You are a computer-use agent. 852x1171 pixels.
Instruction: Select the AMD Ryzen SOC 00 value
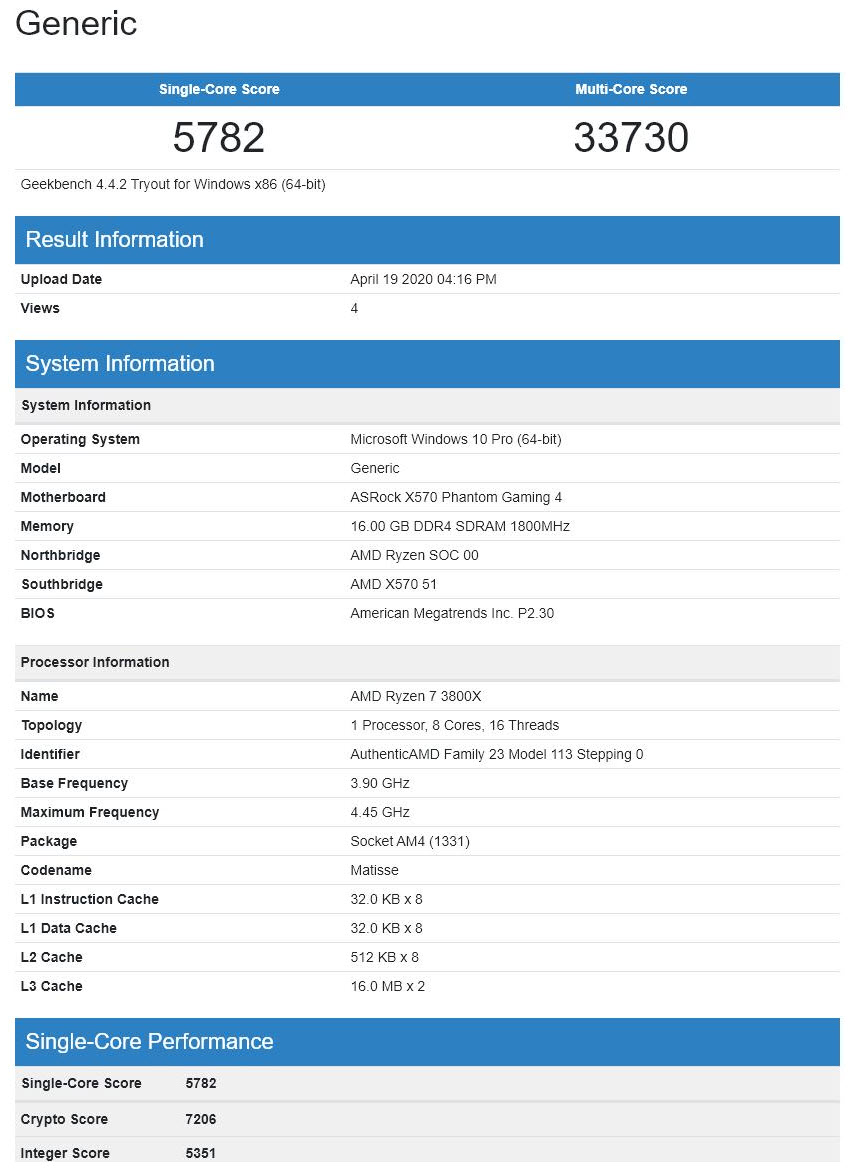pos(414,556)
